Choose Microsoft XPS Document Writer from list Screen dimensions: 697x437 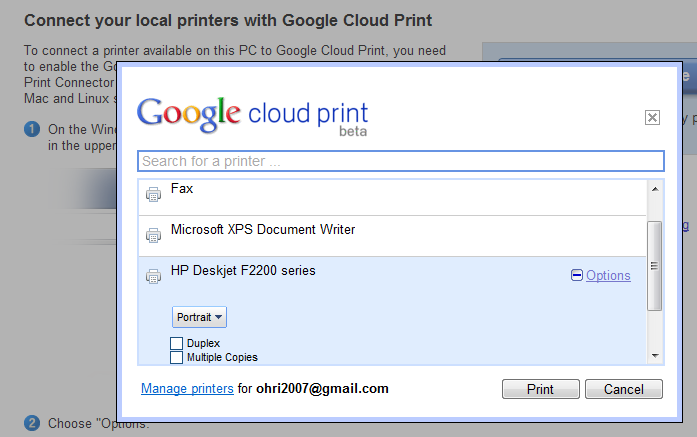pos(262,230)
